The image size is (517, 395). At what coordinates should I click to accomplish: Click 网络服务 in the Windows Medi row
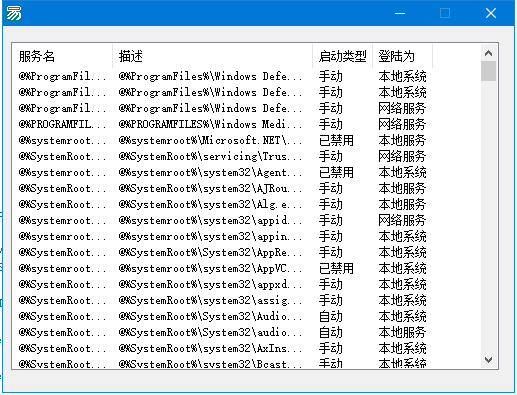[x=402, y=124]
